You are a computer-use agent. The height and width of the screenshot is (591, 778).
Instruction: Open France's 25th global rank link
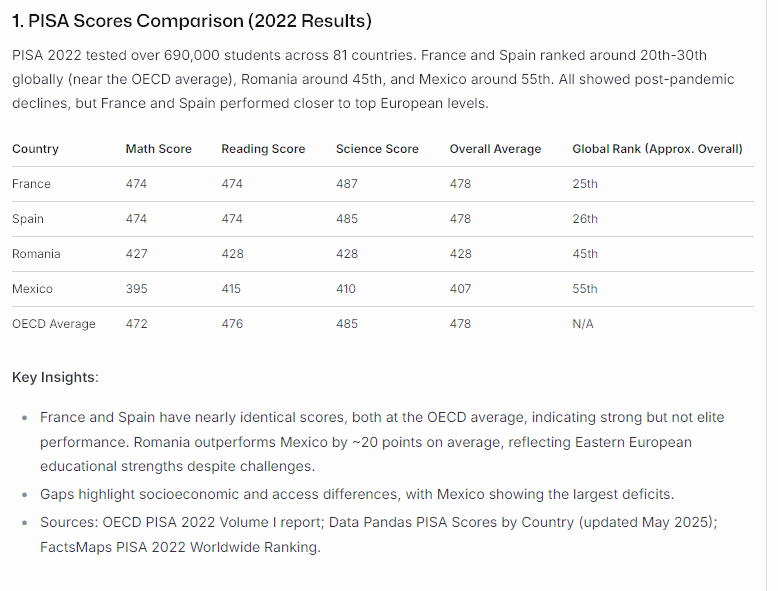pyautogui.click(x=585, y=184)
